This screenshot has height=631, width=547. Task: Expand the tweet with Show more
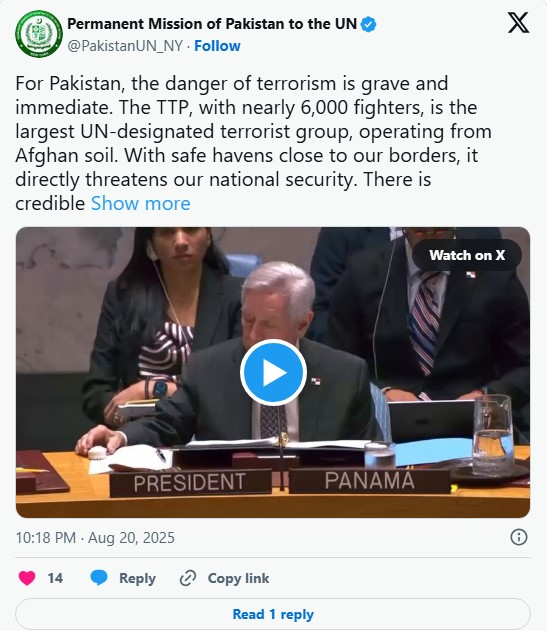pyautogui.click(x=140, y=203)
